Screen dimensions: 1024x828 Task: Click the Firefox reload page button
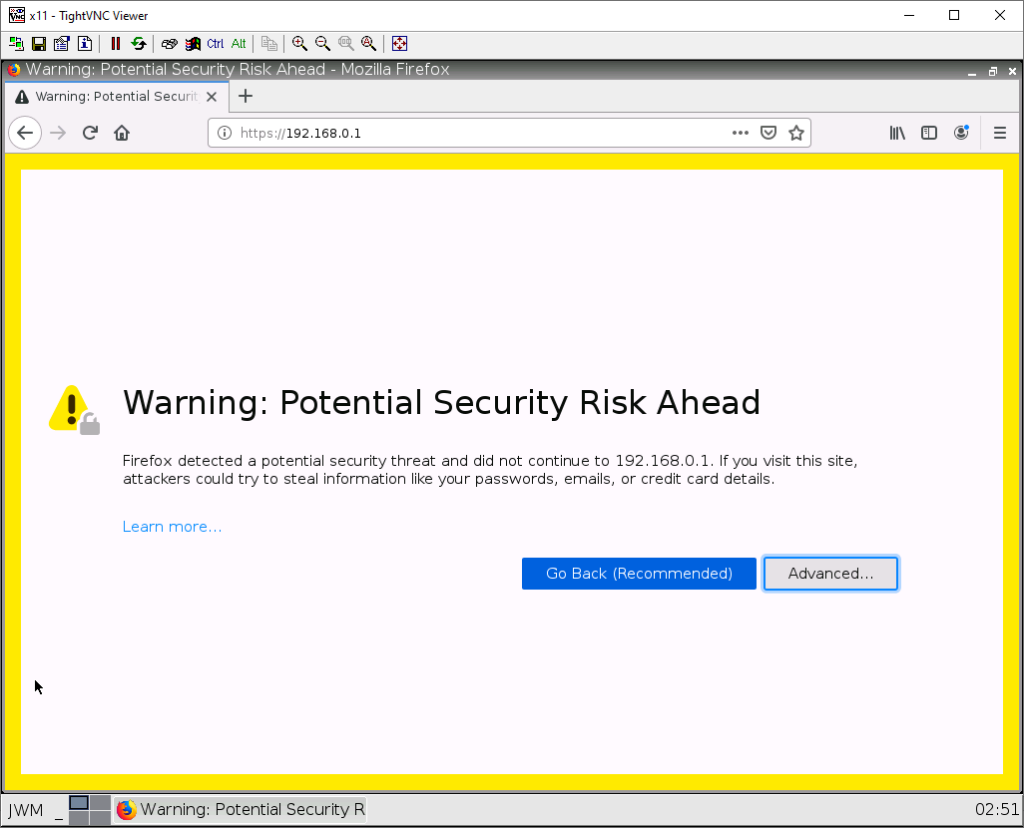pos(90,133)
